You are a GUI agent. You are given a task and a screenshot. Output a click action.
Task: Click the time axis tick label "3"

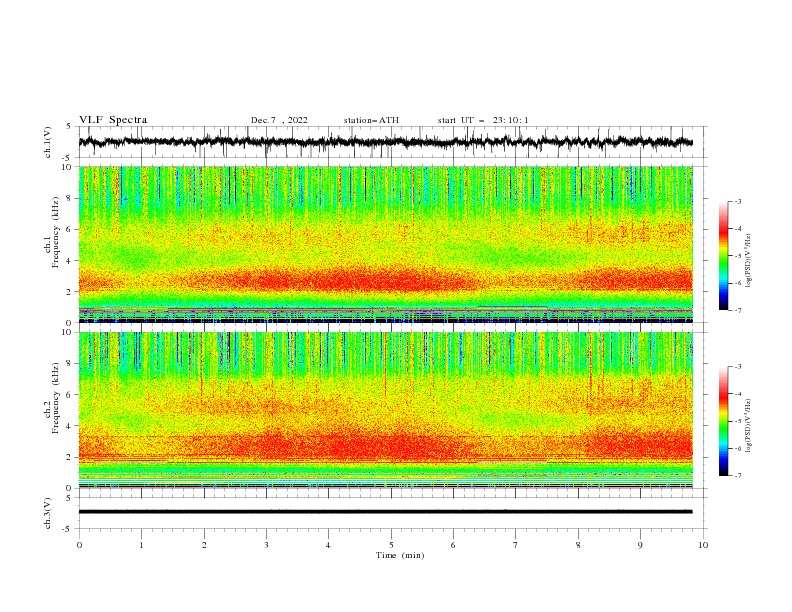click(266, 545)
